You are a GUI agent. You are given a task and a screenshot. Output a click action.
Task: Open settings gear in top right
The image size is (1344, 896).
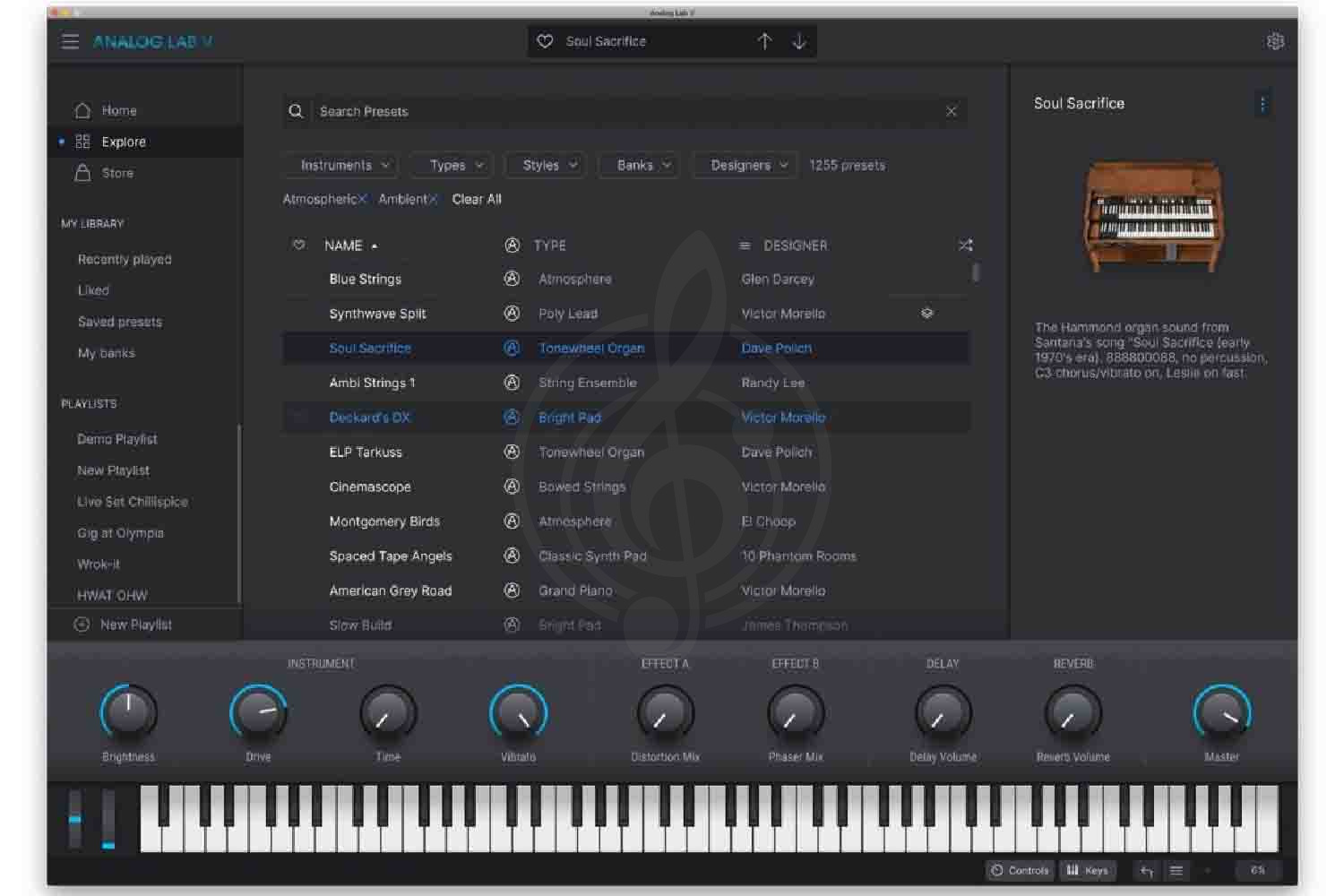(x=1275, y=41)
